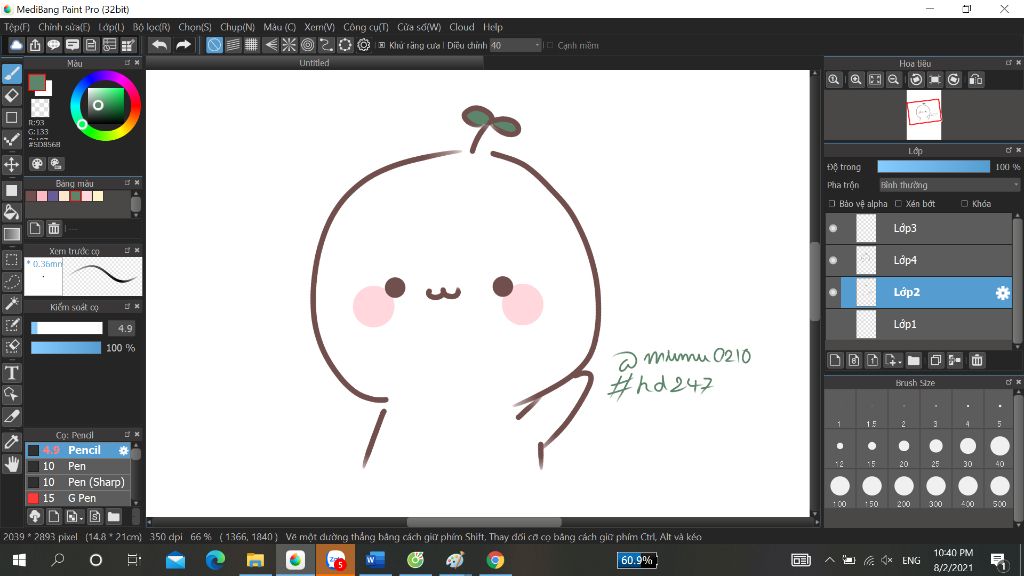
Task: Select the G Pen brush
Action: click(x=78, y=498)
